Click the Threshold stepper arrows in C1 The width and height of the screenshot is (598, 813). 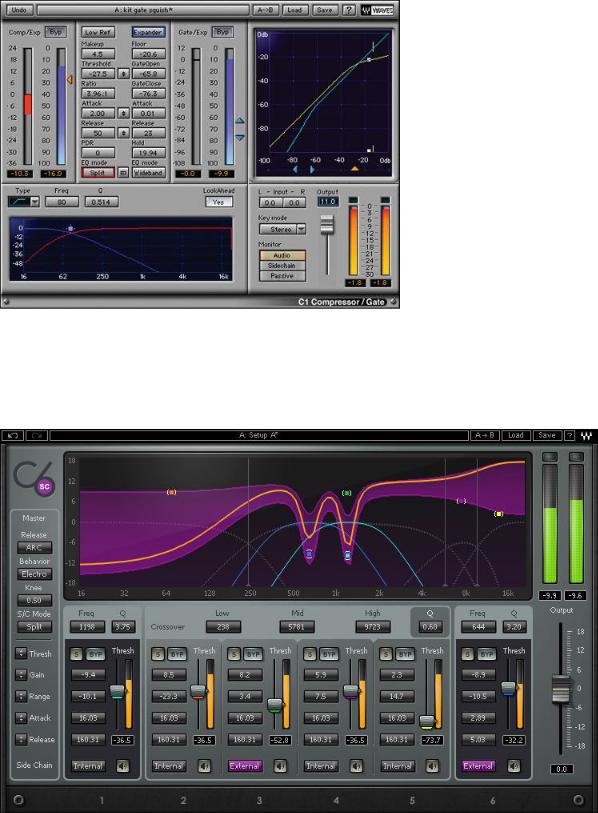point(123,74)
